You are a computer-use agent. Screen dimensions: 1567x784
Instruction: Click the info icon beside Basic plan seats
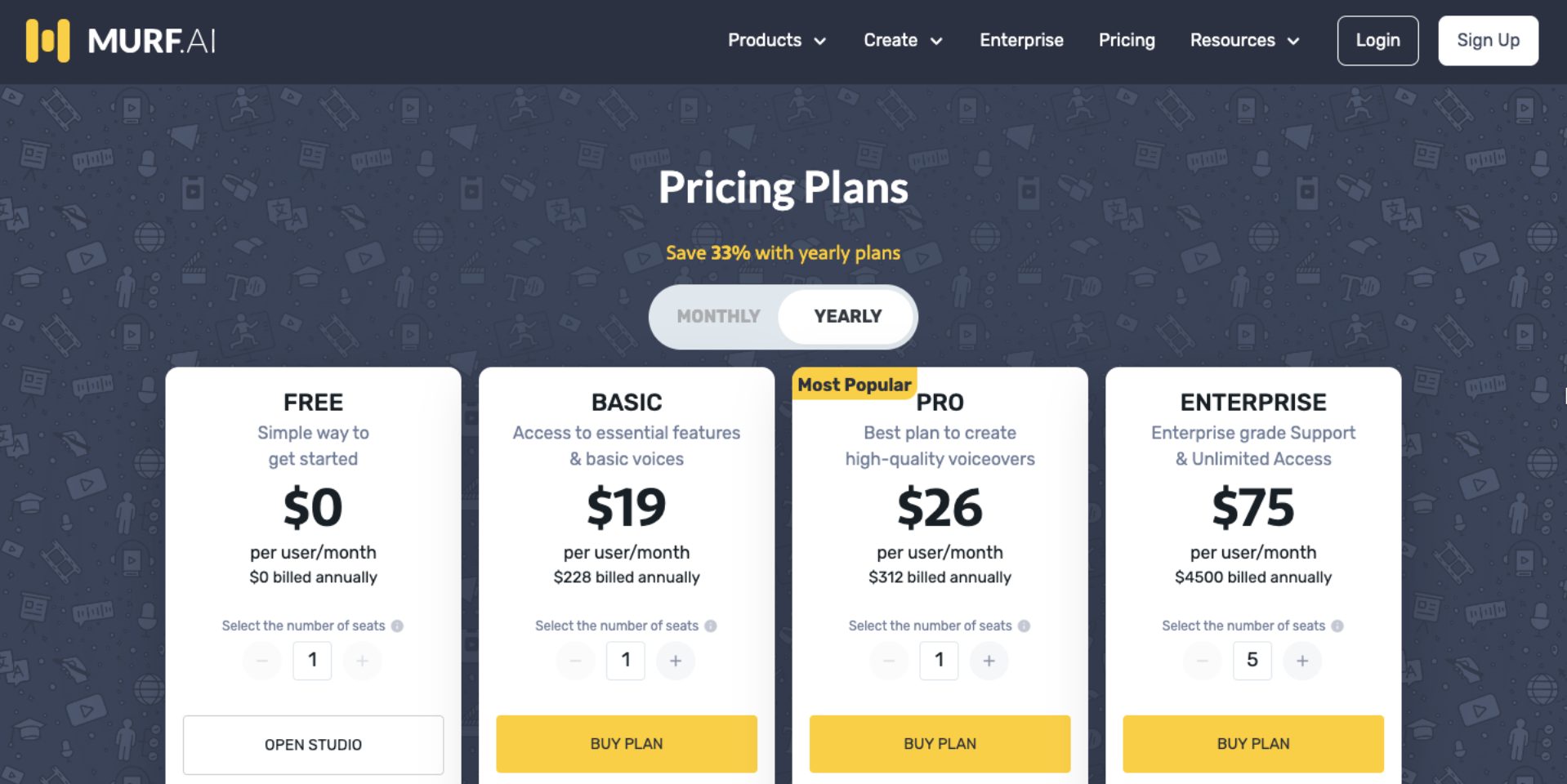click(x=711, y=626)
